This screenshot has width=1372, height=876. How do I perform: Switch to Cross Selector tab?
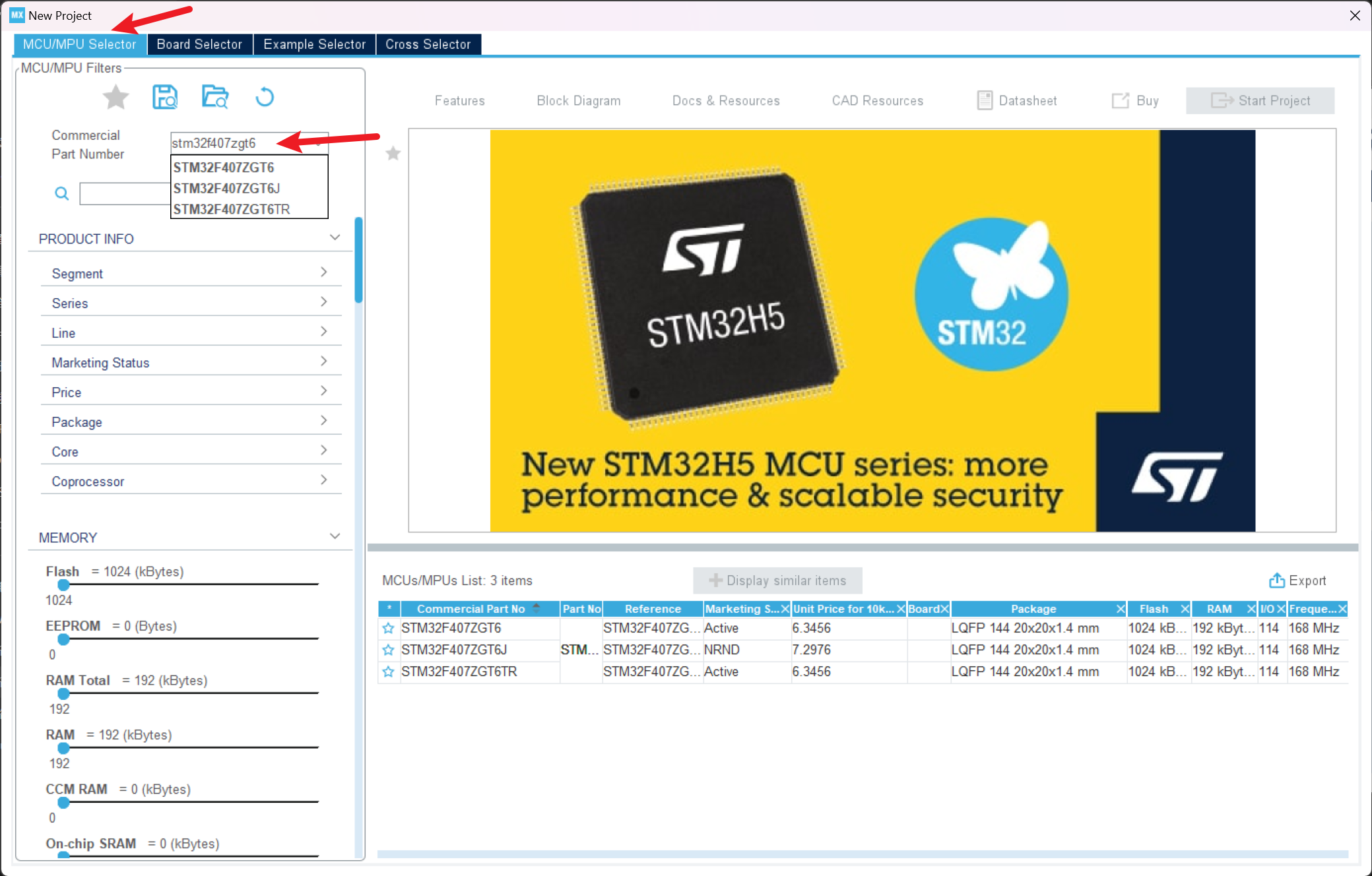pyautogui.click(x=428, y=44)
